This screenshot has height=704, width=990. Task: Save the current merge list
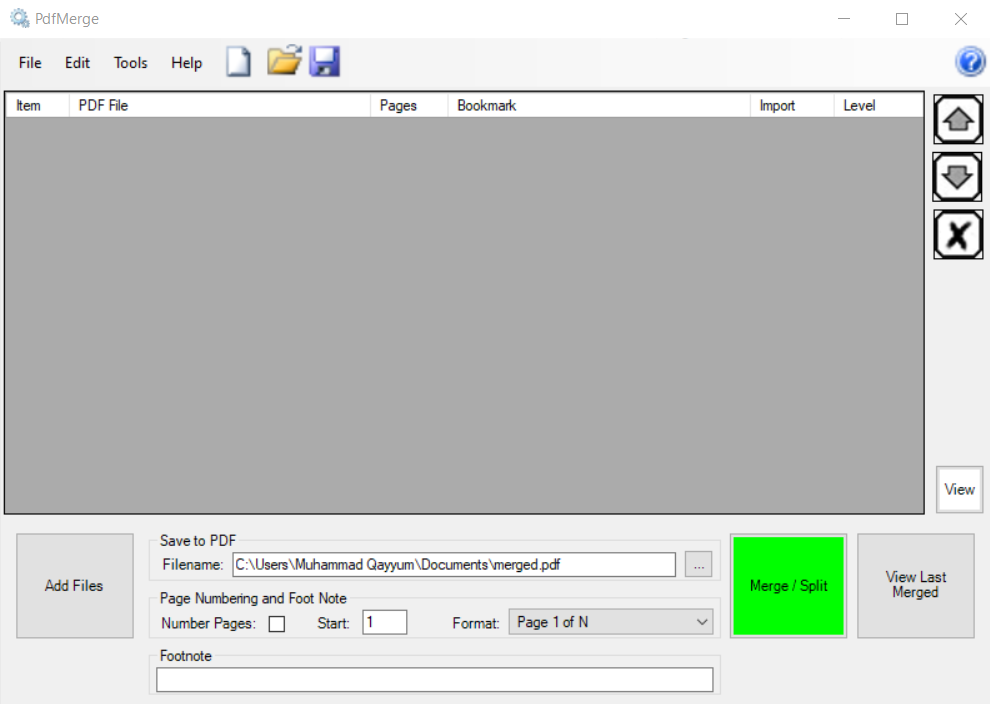click(325, 61)
